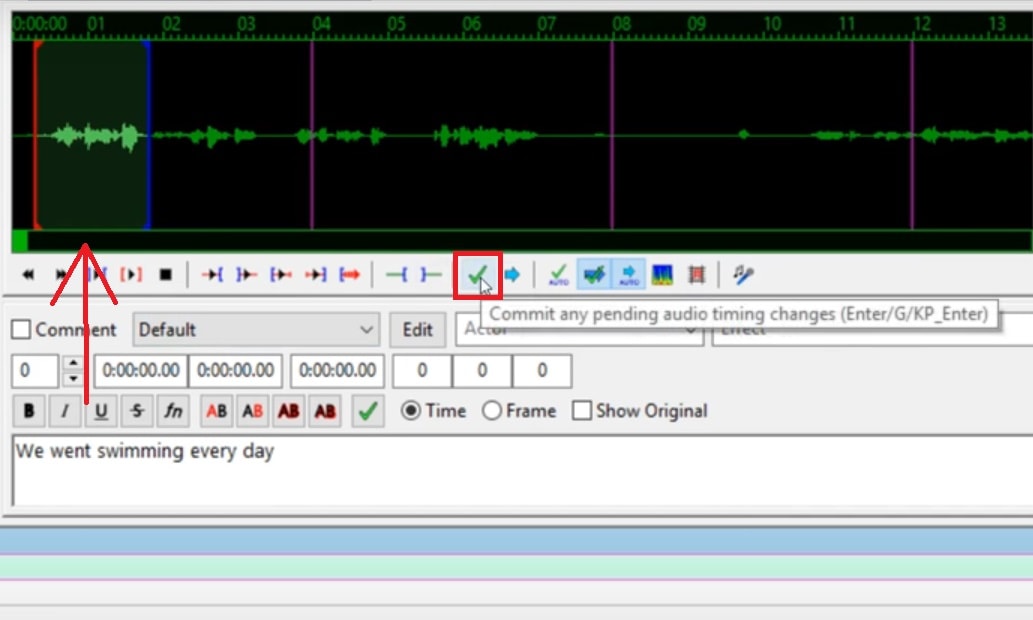Click the purple keyframe line near 12
The height and width of the screenshot is (620, 1033).
[912, 135]
